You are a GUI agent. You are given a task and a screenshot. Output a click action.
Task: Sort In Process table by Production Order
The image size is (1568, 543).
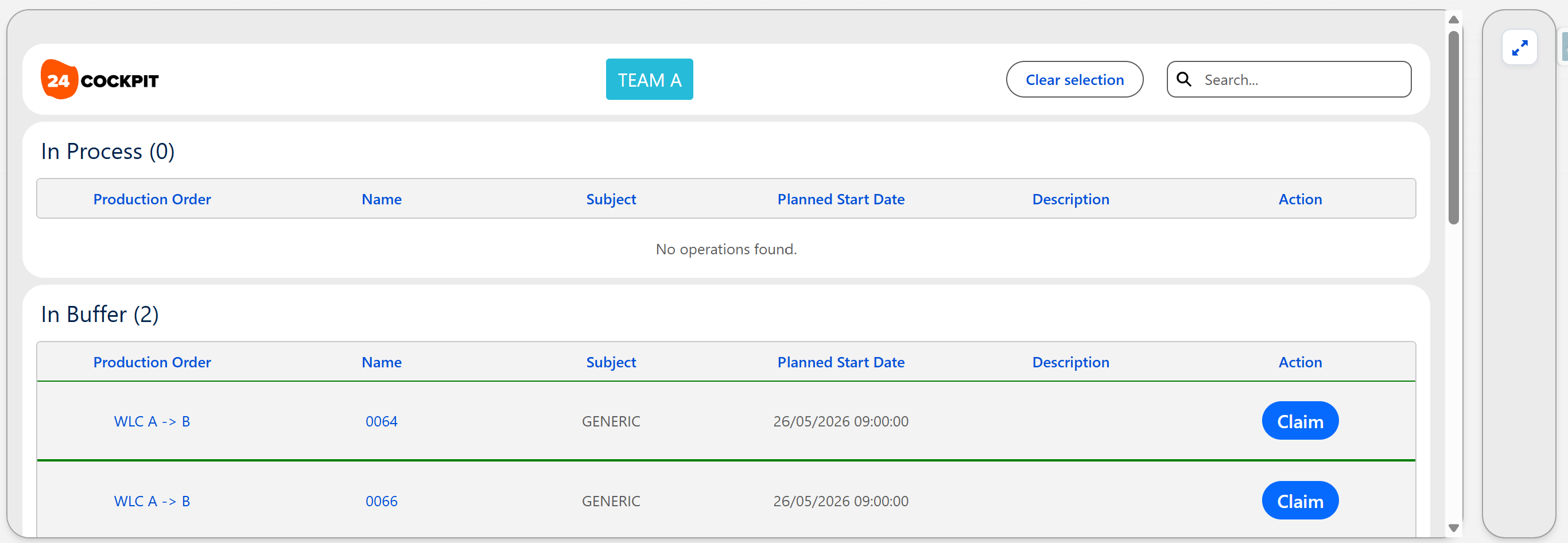(152, 199)
